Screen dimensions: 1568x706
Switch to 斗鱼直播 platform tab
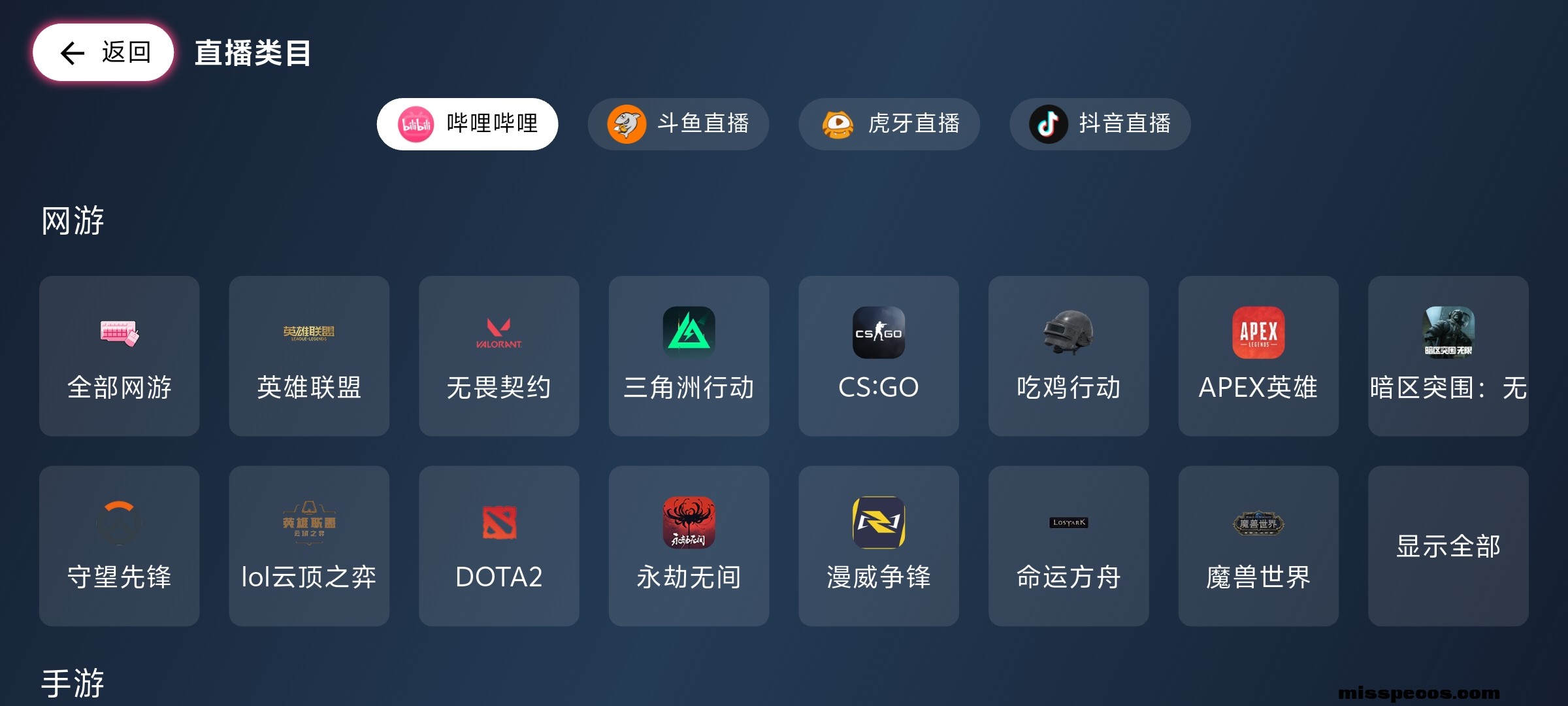[x=678, y=124]
